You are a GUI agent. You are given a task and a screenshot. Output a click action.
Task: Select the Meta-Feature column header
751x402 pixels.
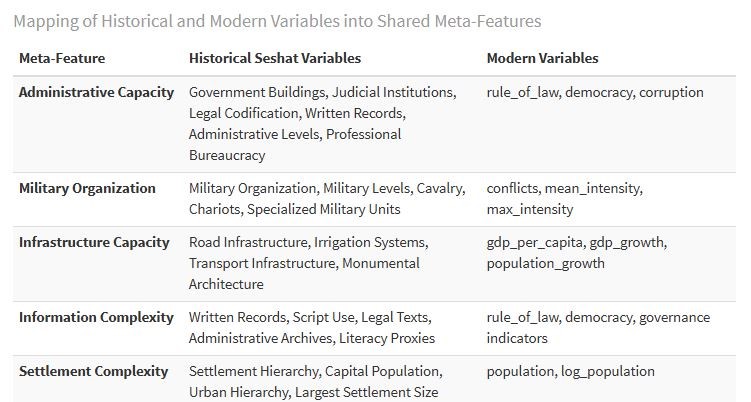(x=62, y=58)
